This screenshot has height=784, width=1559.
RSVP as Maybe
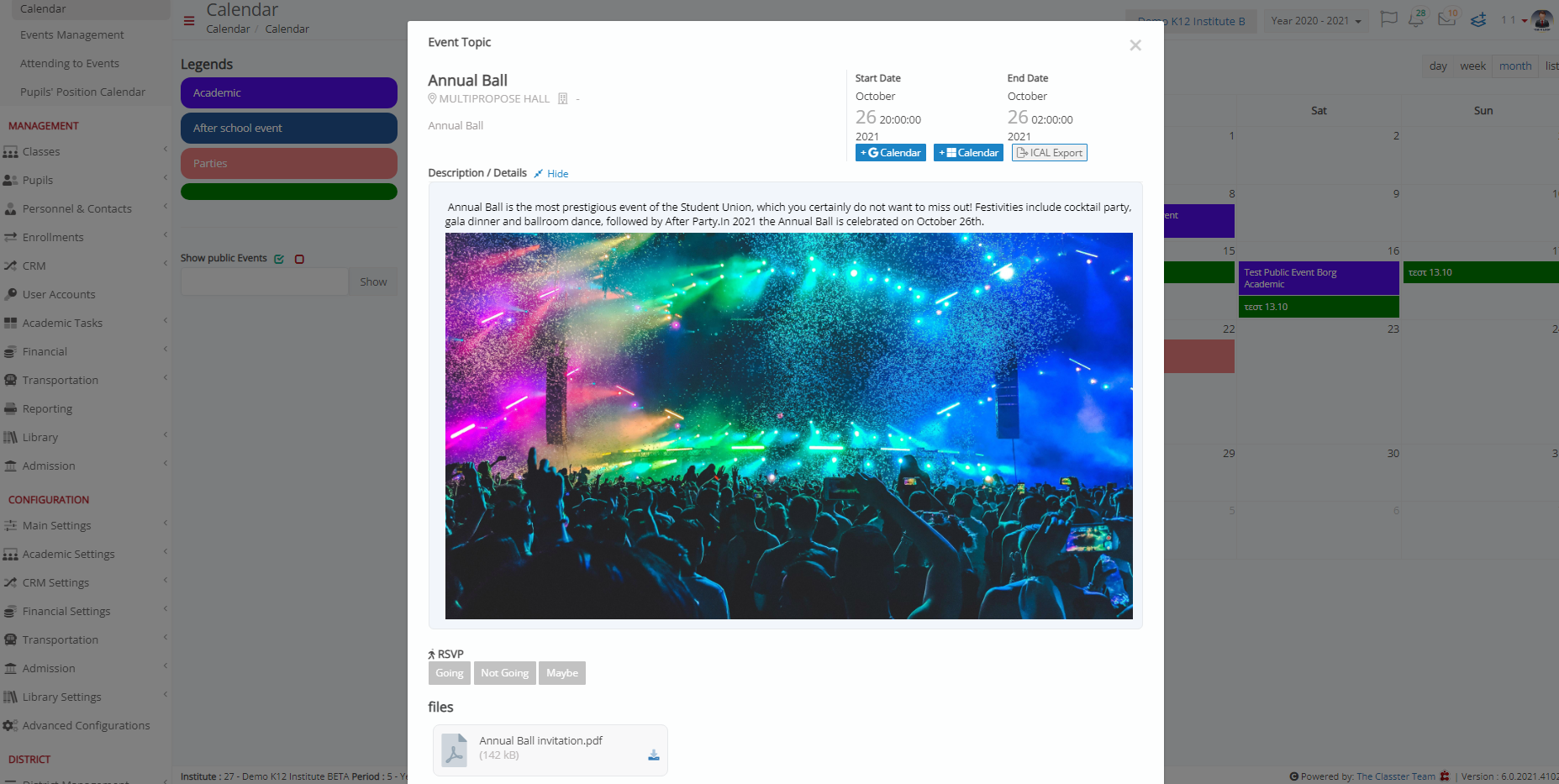click(x=562, y=673)
